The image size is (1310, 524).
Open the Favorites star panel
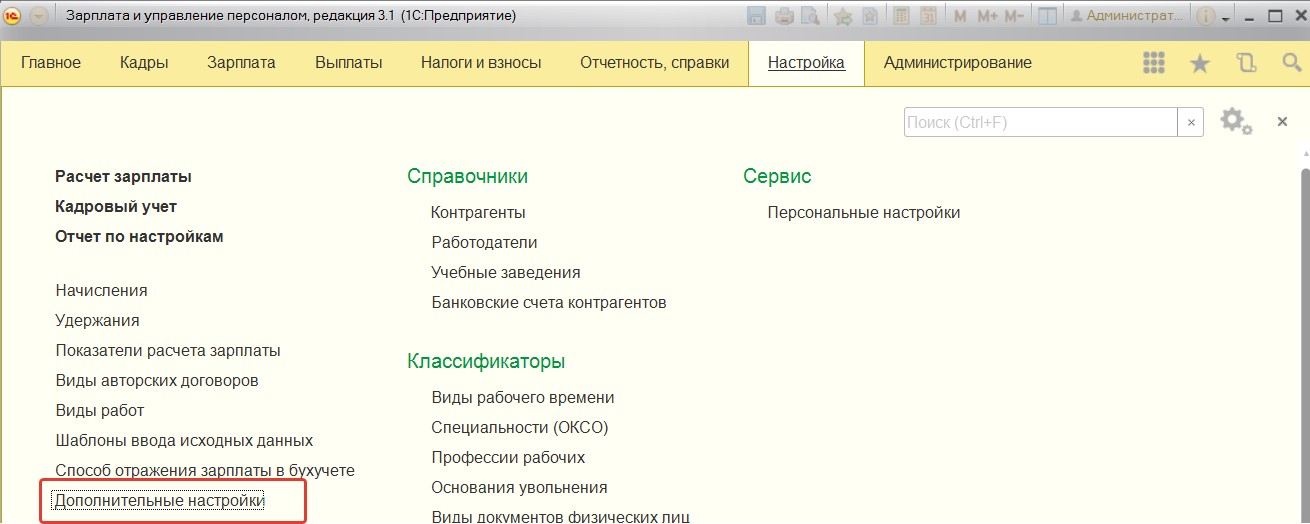point(1200,63)
